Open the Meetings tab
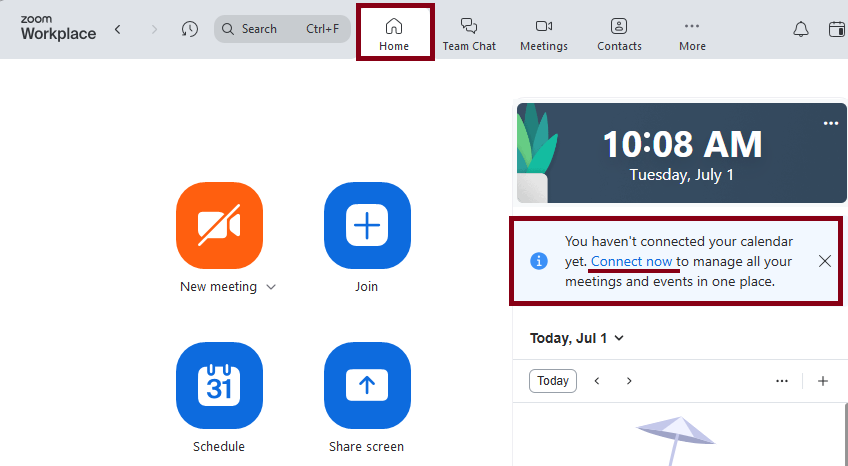This screenshot has width=848, height=466. (544, 33)
